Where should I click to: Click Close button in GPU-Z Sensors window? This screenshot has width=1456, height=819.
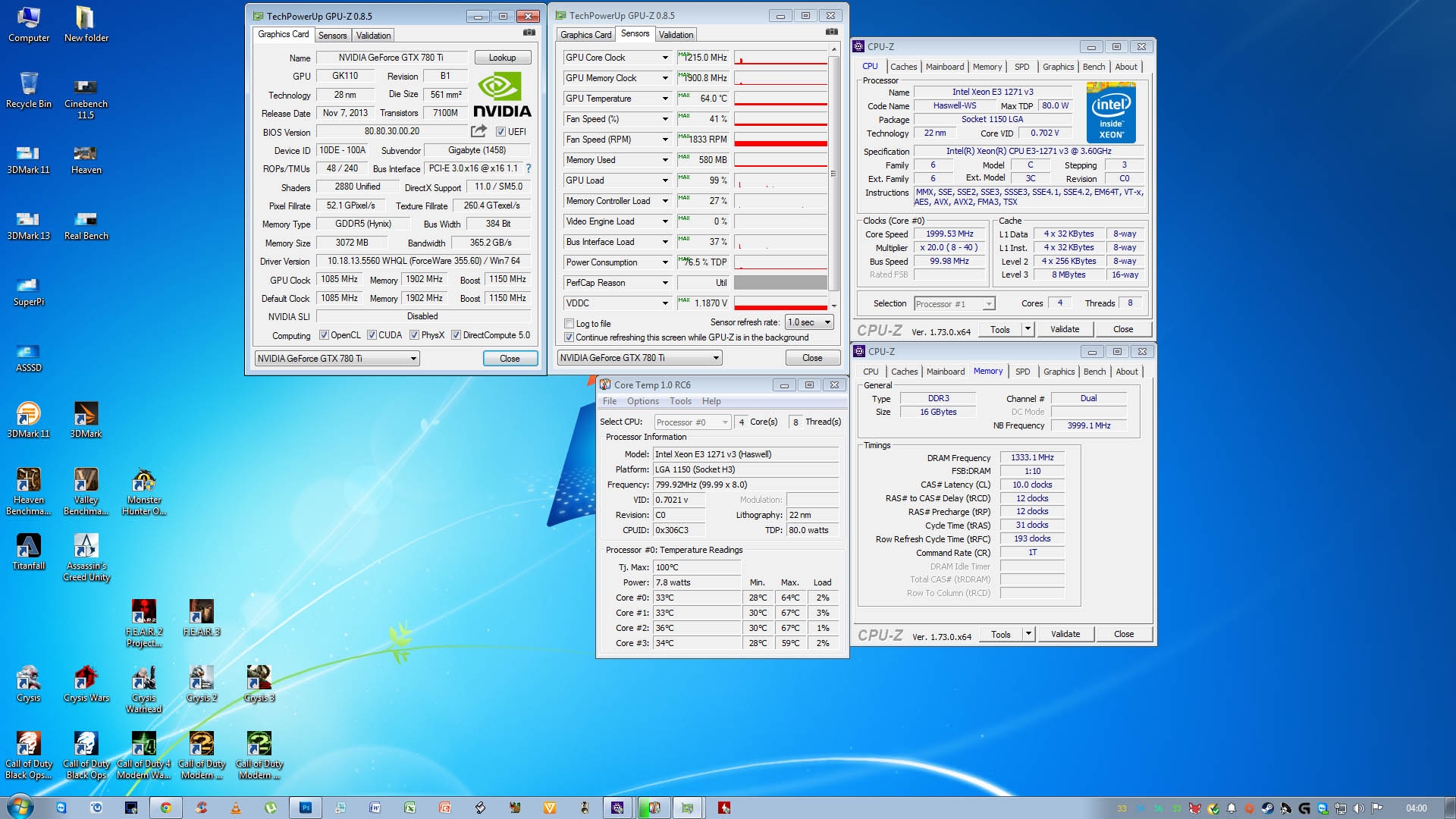(812, 358)
